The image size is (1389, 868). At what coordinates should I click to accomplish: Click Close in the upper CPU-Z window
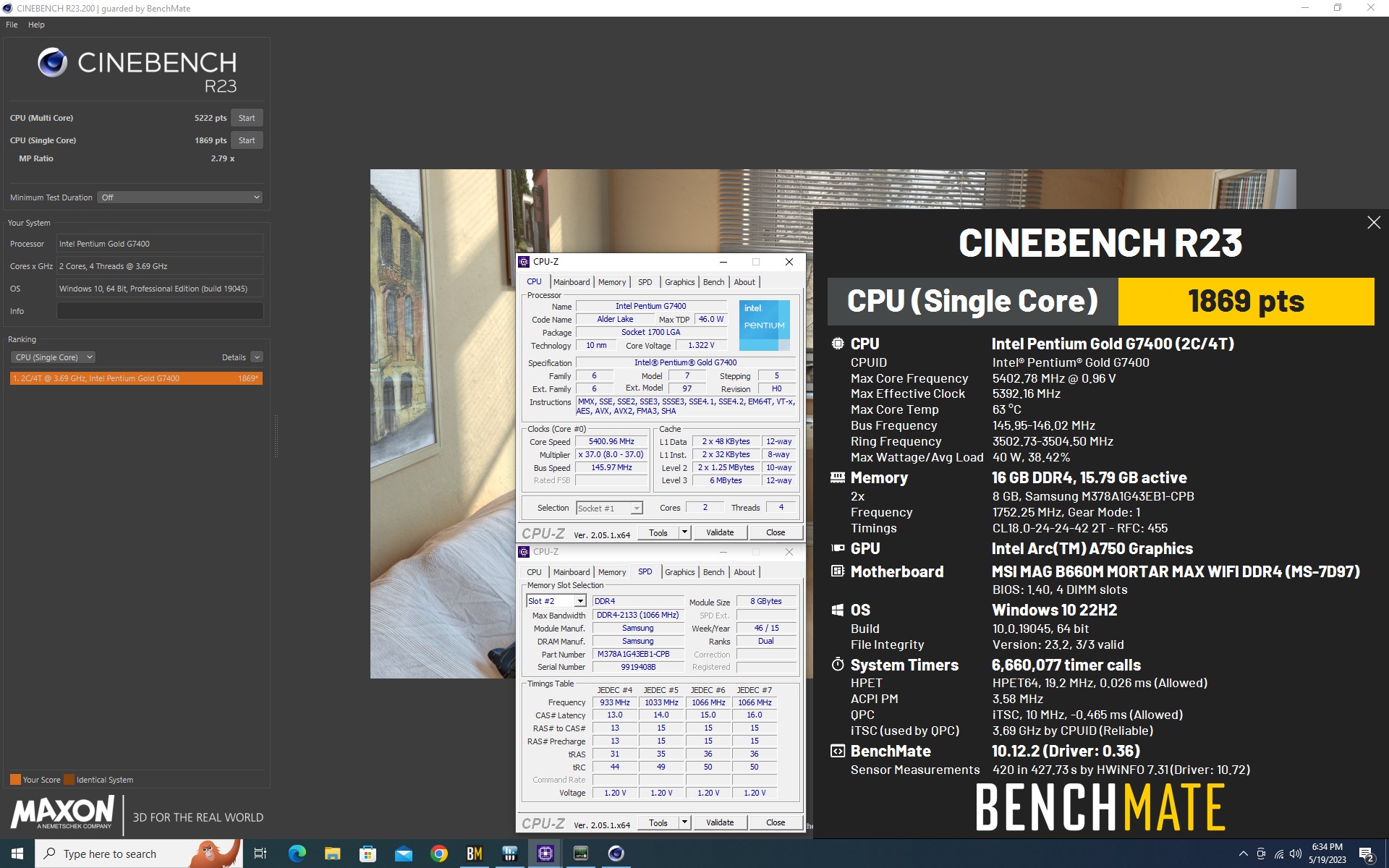pyautogui.click(x=776, y=533)
